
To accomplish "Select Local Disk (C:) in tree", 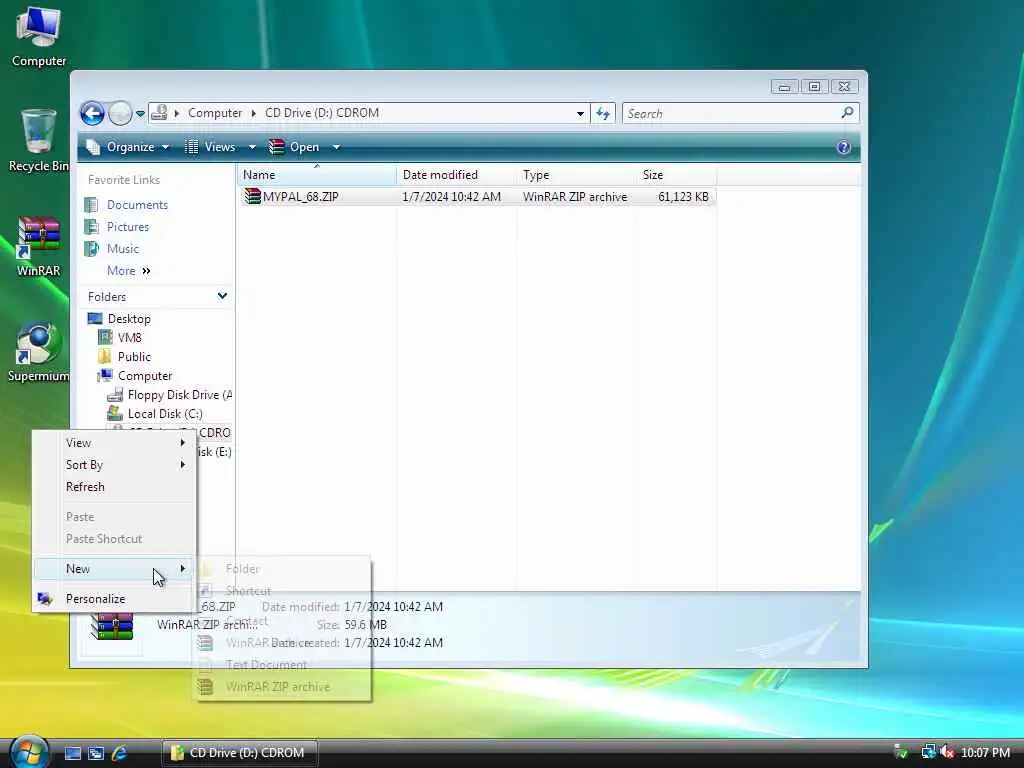I will coord(165,413).
